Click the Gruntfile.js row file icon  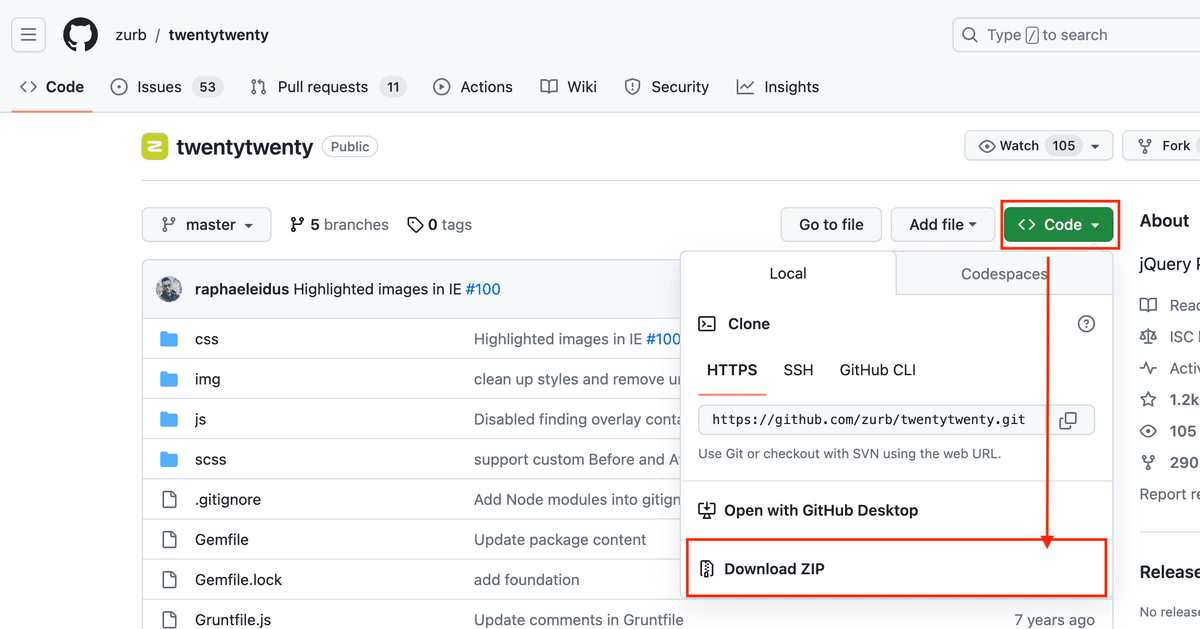click(x=169, y=620)
